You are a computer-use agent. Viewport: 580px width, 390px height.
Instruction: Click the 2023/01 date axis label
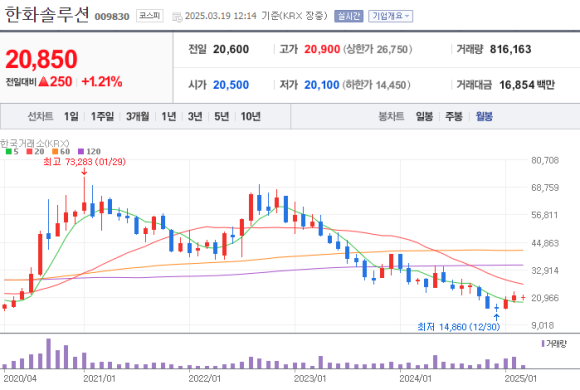310,379
